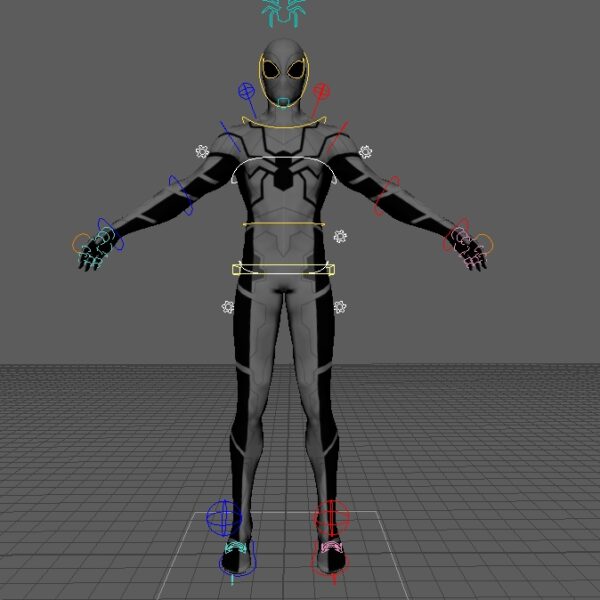Select the cyan spider-shaped control above the head

[x=285, y=11]
